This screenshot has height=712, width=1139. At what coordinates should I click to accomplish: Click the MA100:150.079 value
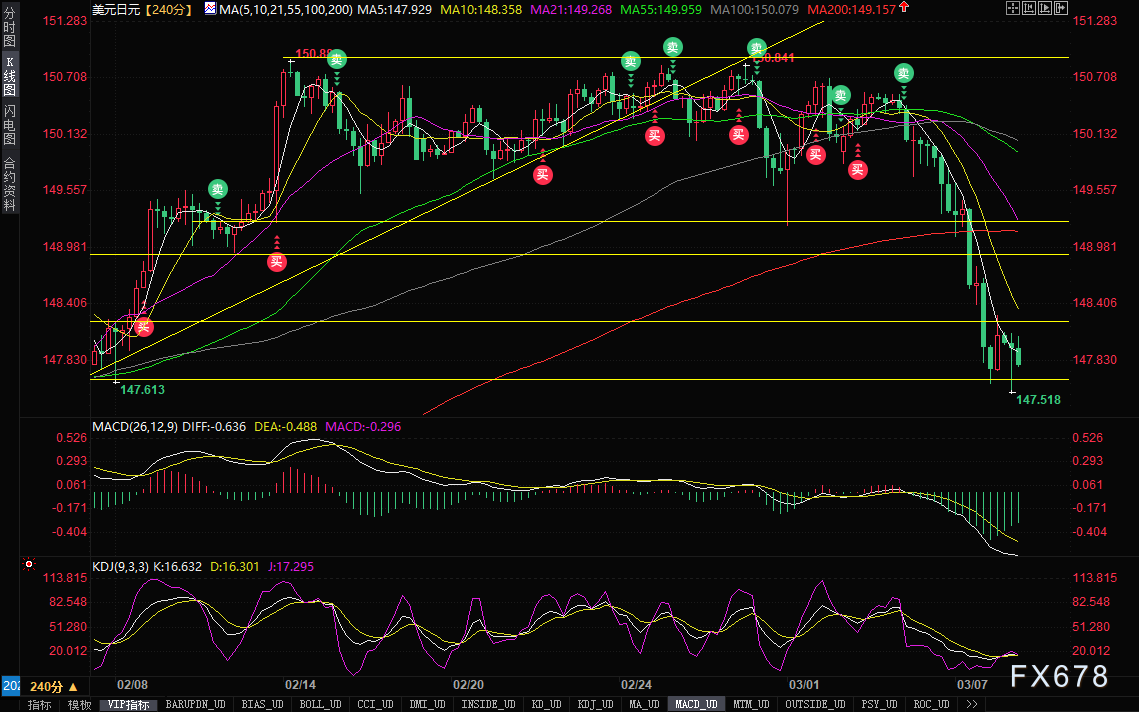(x=754, y=9)
